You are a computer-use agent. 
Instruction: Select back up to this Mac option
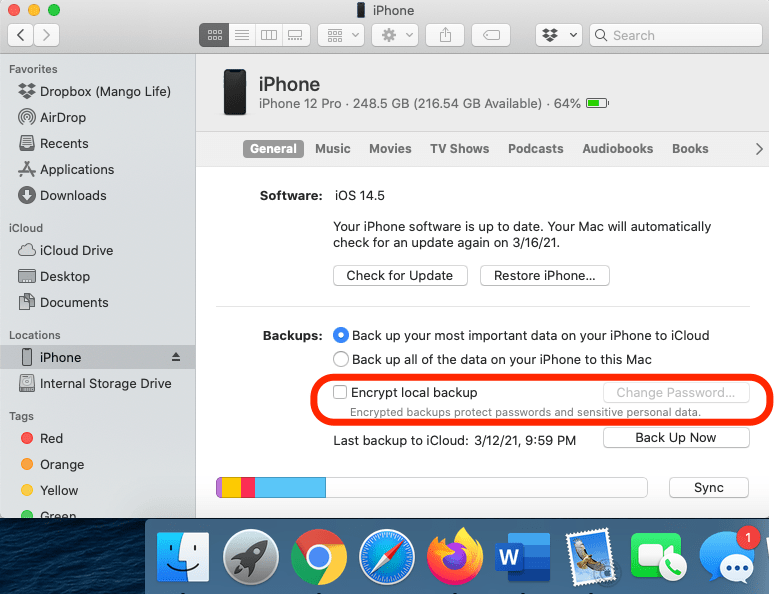[x=341, y=359]
